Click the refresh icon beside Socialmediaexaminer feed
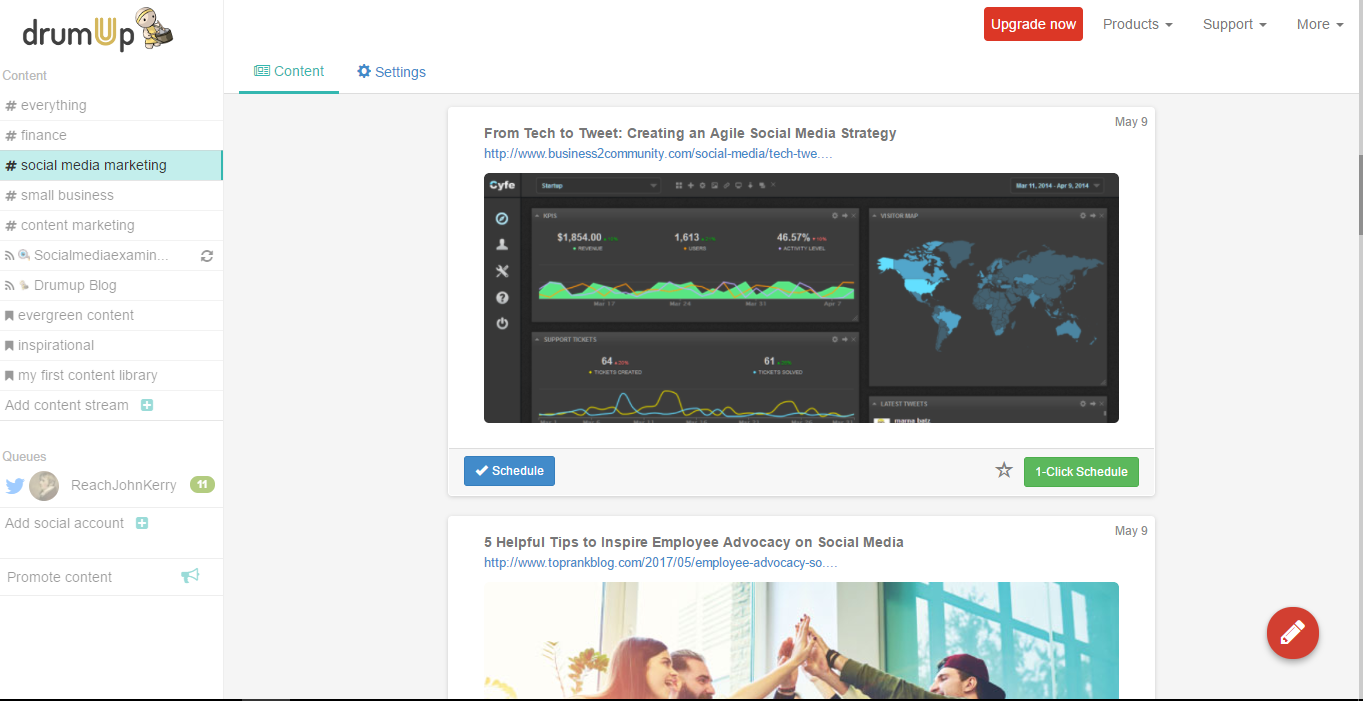Image resolution: width=1363 pixels, height=701 pixels. coord(207,256)
